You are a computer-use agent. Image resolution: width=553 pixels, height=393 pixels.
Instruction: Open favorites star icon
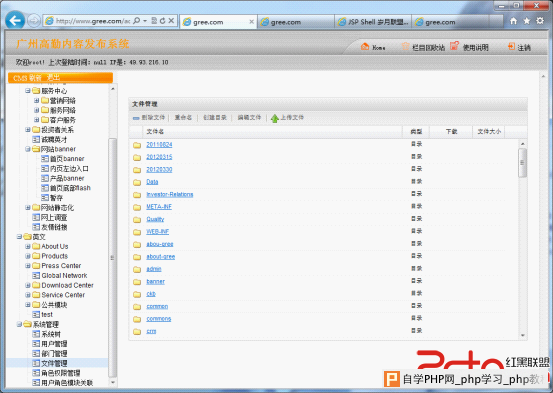coord(527,21)
